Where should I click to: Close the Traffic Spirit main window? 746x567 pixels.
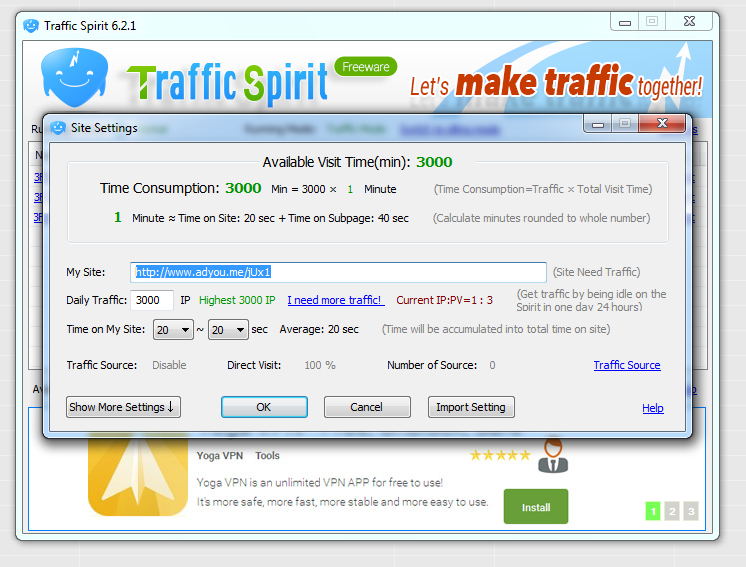(x=688, y=21)
